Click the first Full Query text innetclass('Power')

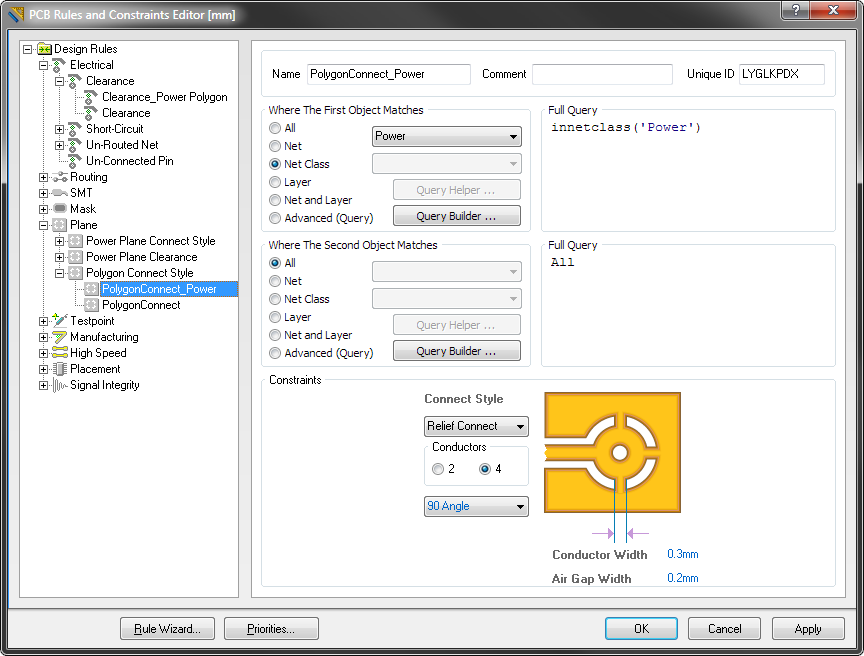(x=626, y=128)
